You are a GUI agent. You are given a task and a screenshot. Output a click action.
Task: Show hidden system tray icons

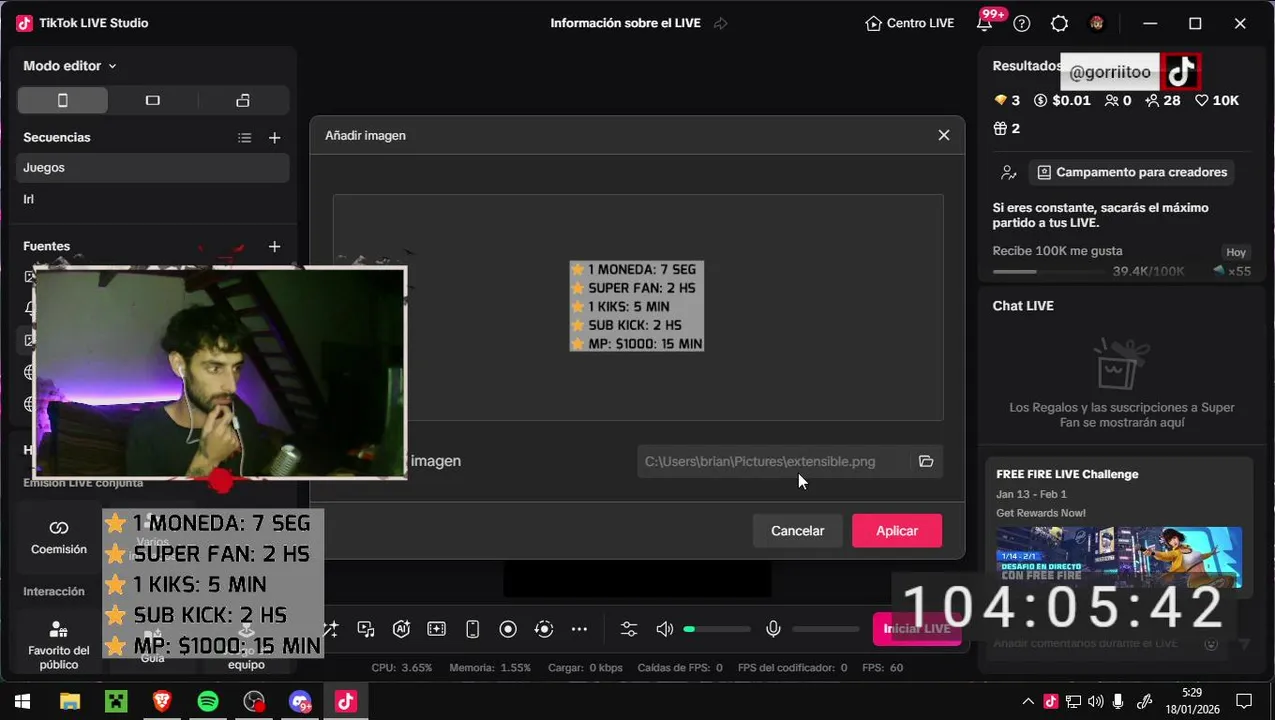[x=1028, y=701]
